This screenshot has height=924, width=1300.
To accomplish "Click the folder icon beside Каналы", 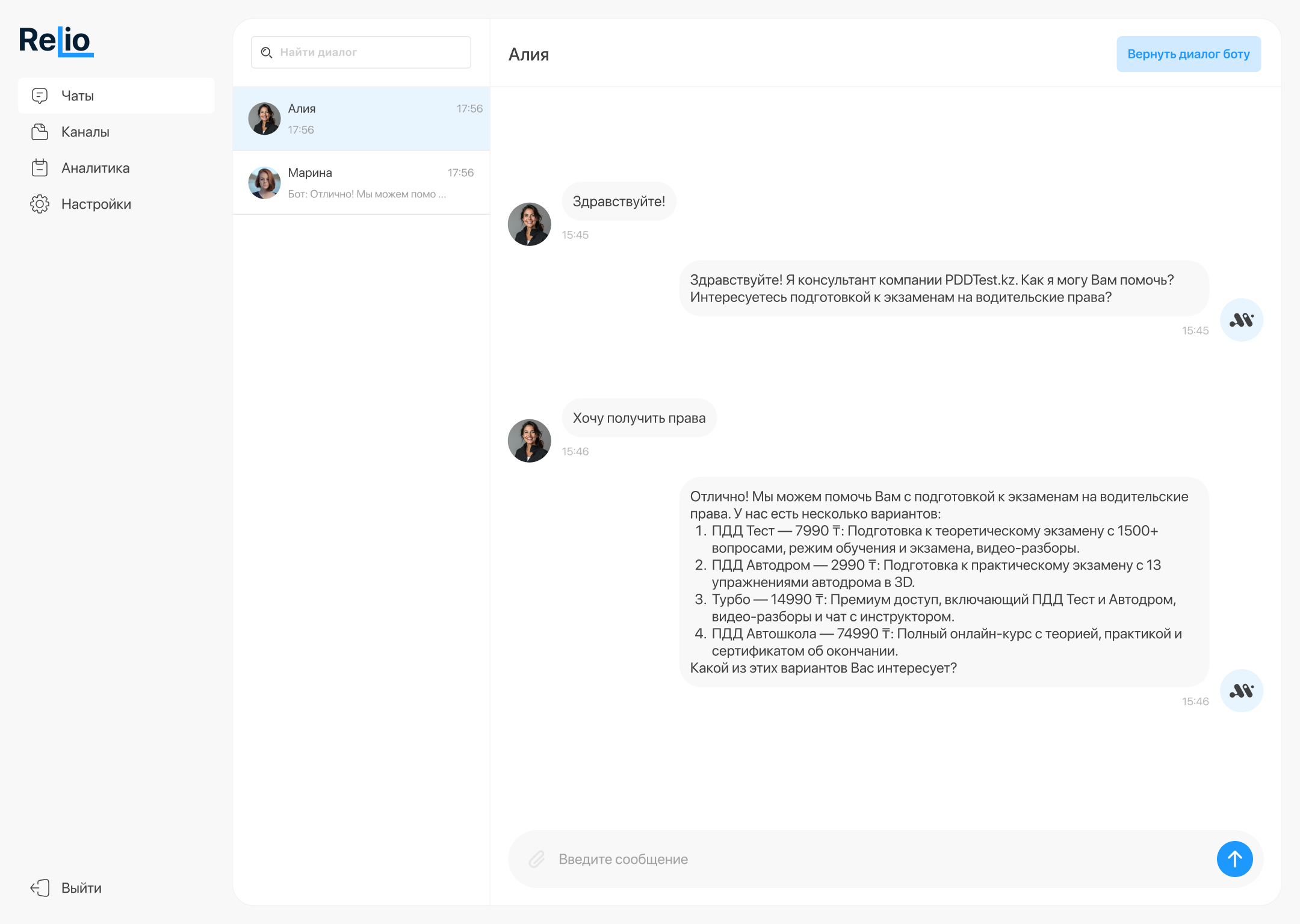I will (40, 132).
